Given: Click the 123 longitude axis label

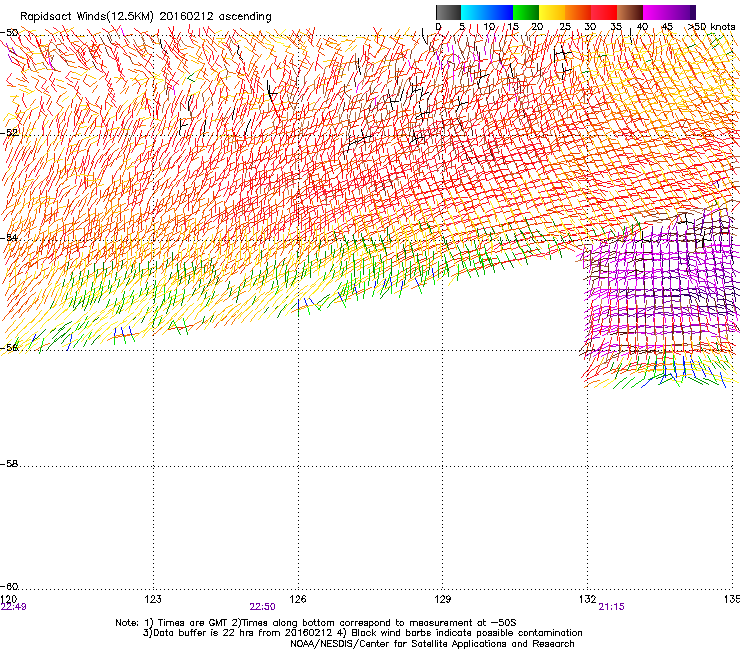Looking at the screenshot, I should click(x=153, y=599).
